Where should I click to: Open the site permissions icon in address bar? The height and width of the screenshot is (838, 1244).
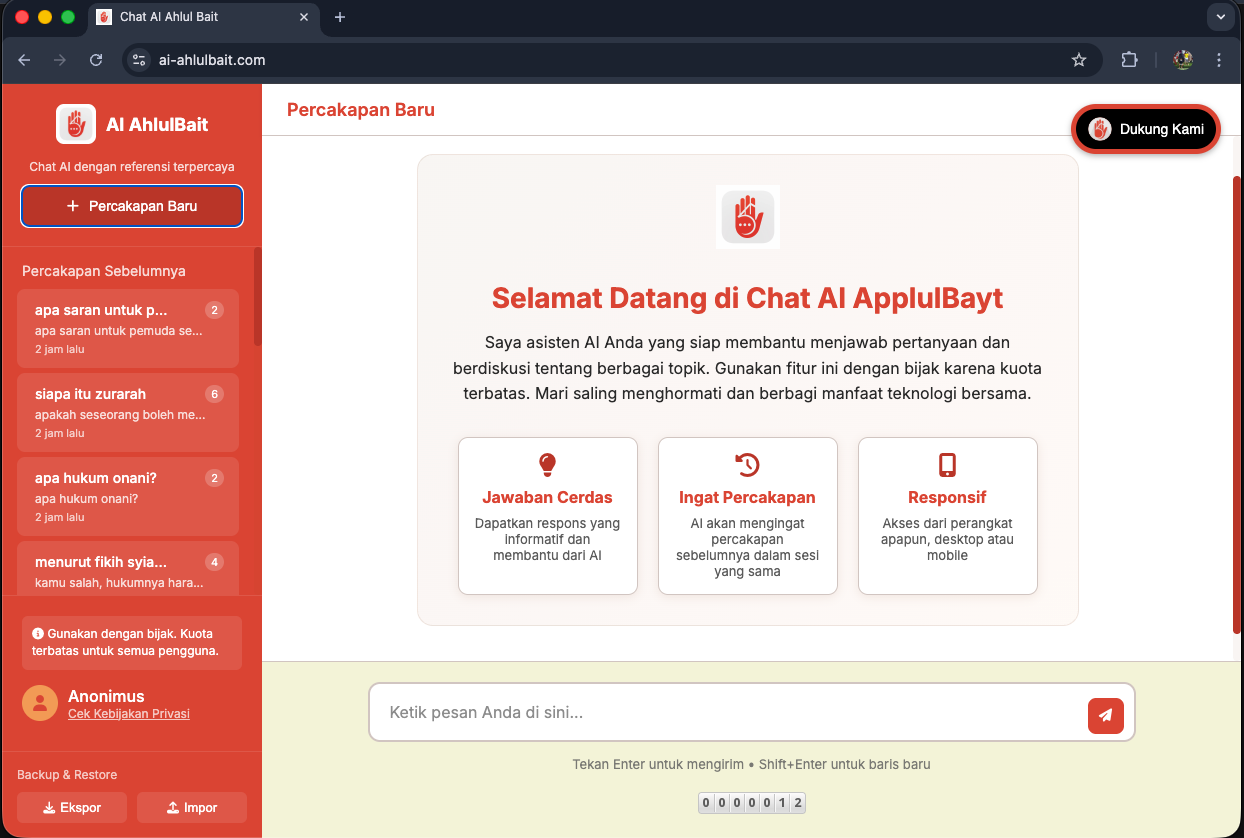pyautogui.click(x=138, y=60)
